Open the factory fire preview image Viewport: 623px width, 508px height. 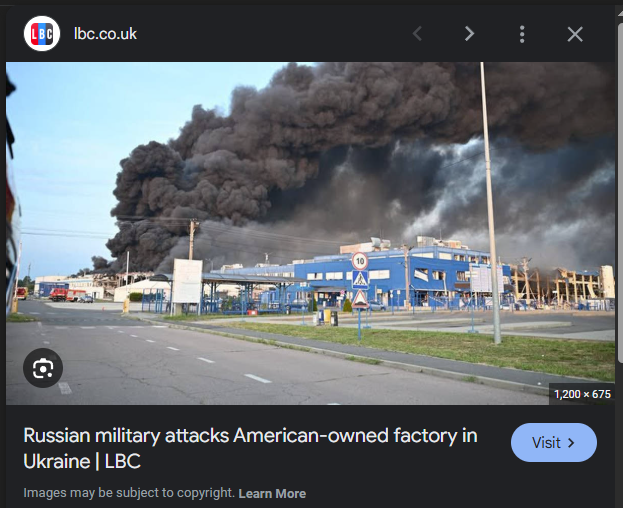click(310, 233)
